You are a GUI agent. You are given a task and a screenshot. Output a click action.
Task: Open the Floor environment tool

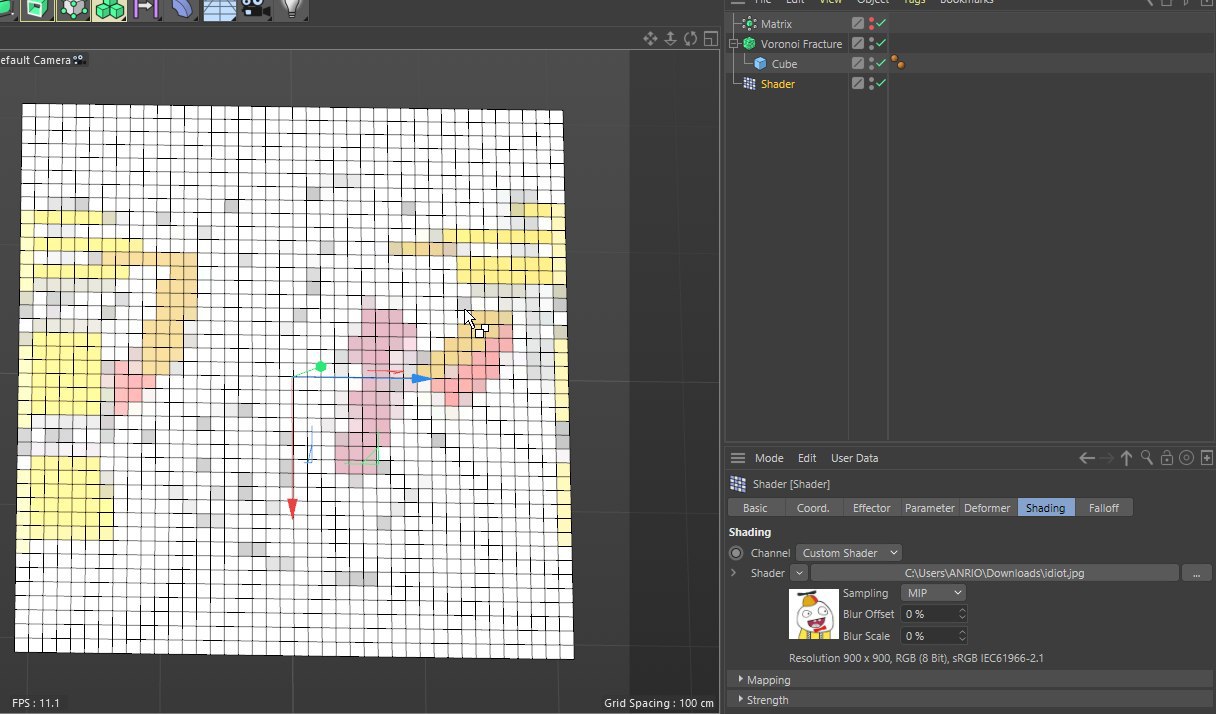tap(219, 9)
